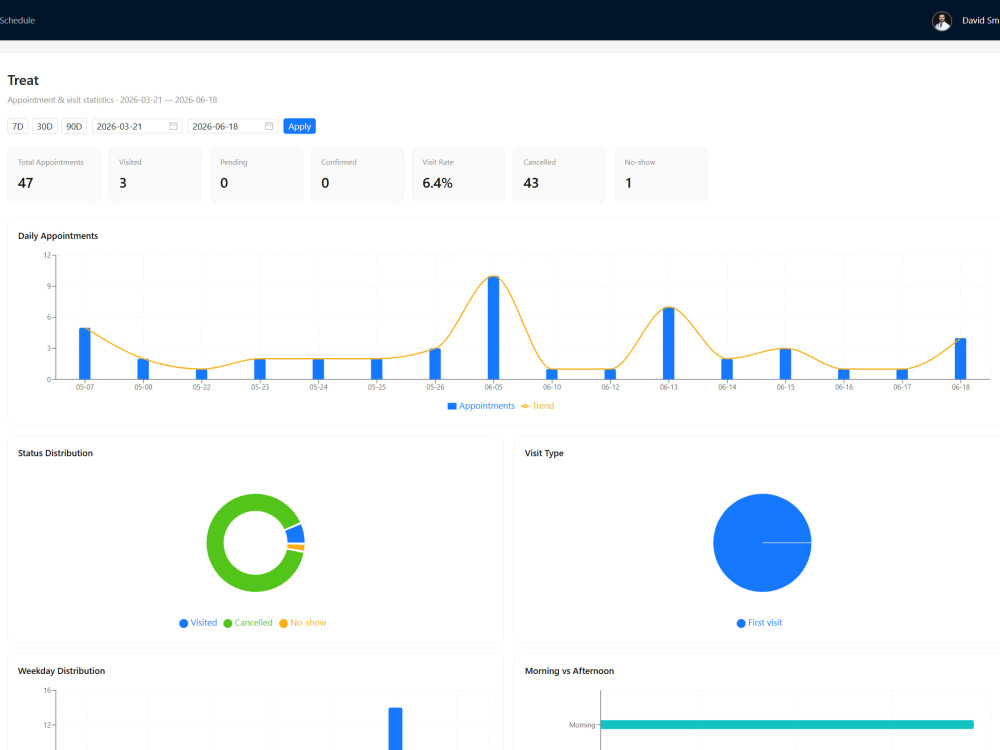Open the start date calendar icon

pos(173,126)
